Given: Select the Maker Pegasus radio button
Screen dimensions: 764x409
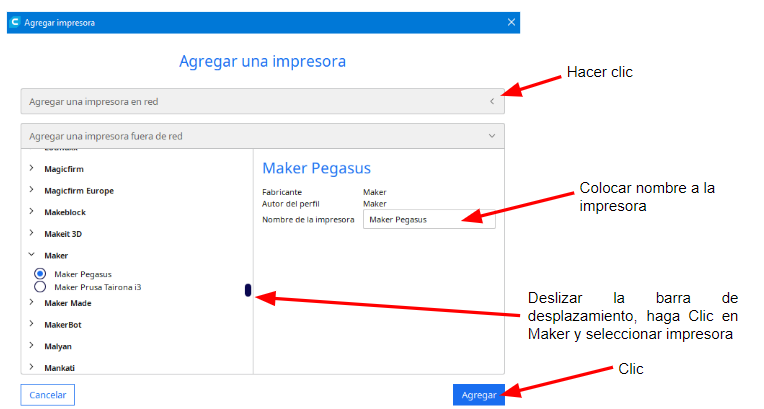Looking at the screenshot, I should pyautogui.click(x=40, y=273).
